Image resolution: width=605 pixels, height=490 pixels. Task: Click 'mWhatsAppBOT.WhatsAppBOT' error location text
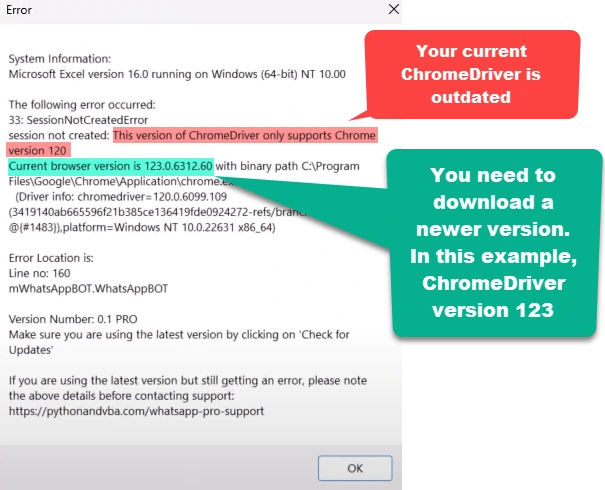click(88, 289)
